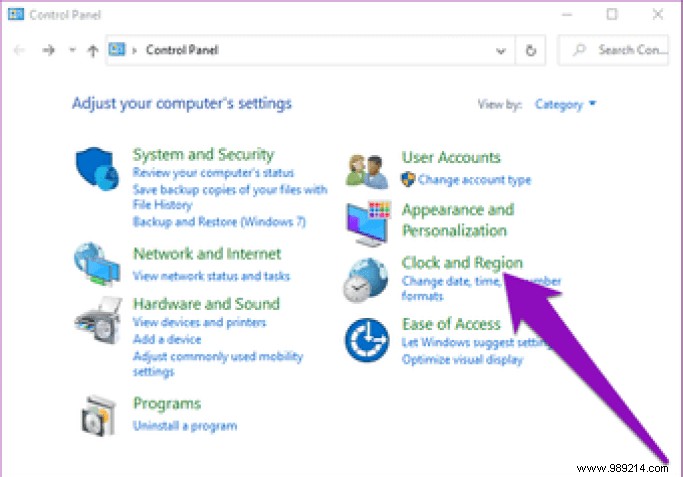The width and height of the screenshot is (683, 477).
Task: Open the Hardware and Sound printer icon
Action: coord(98,320)
